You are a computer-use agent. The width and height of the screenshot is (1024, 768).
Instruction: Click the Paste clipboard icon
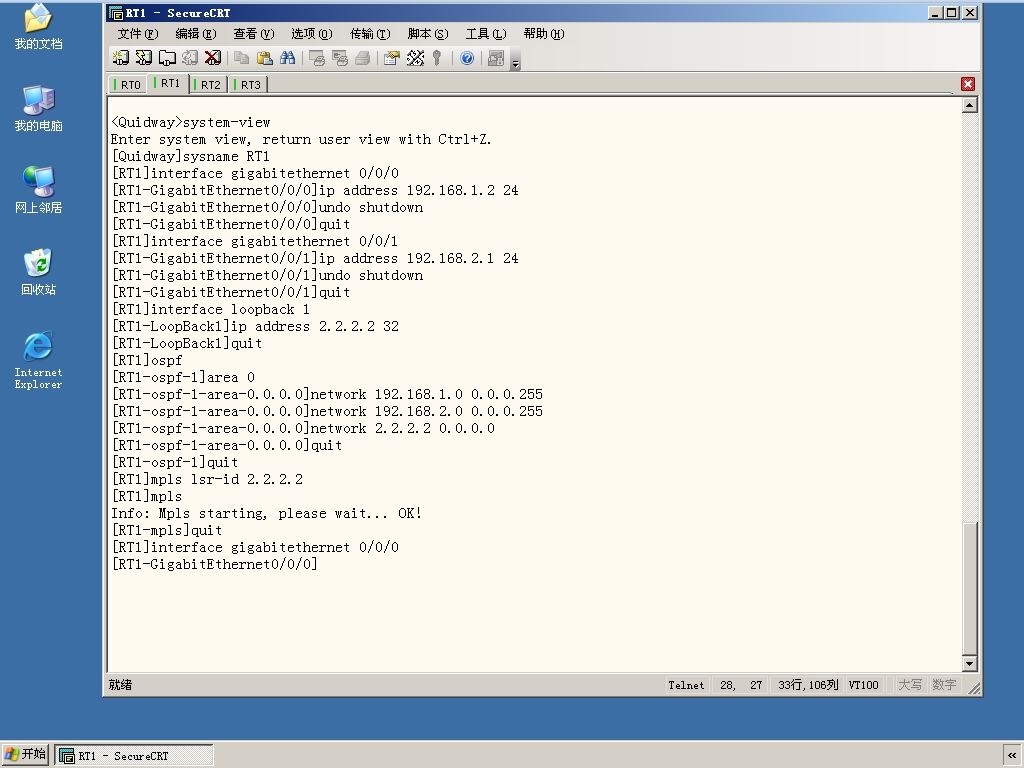tap(264, 58)
